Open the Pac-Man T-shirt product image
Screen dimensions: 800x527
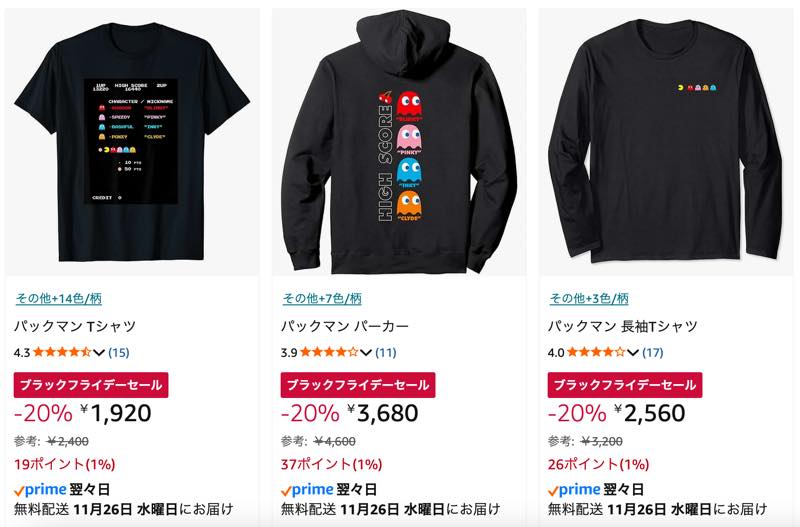pyautogui.click(x=132, y=142)
